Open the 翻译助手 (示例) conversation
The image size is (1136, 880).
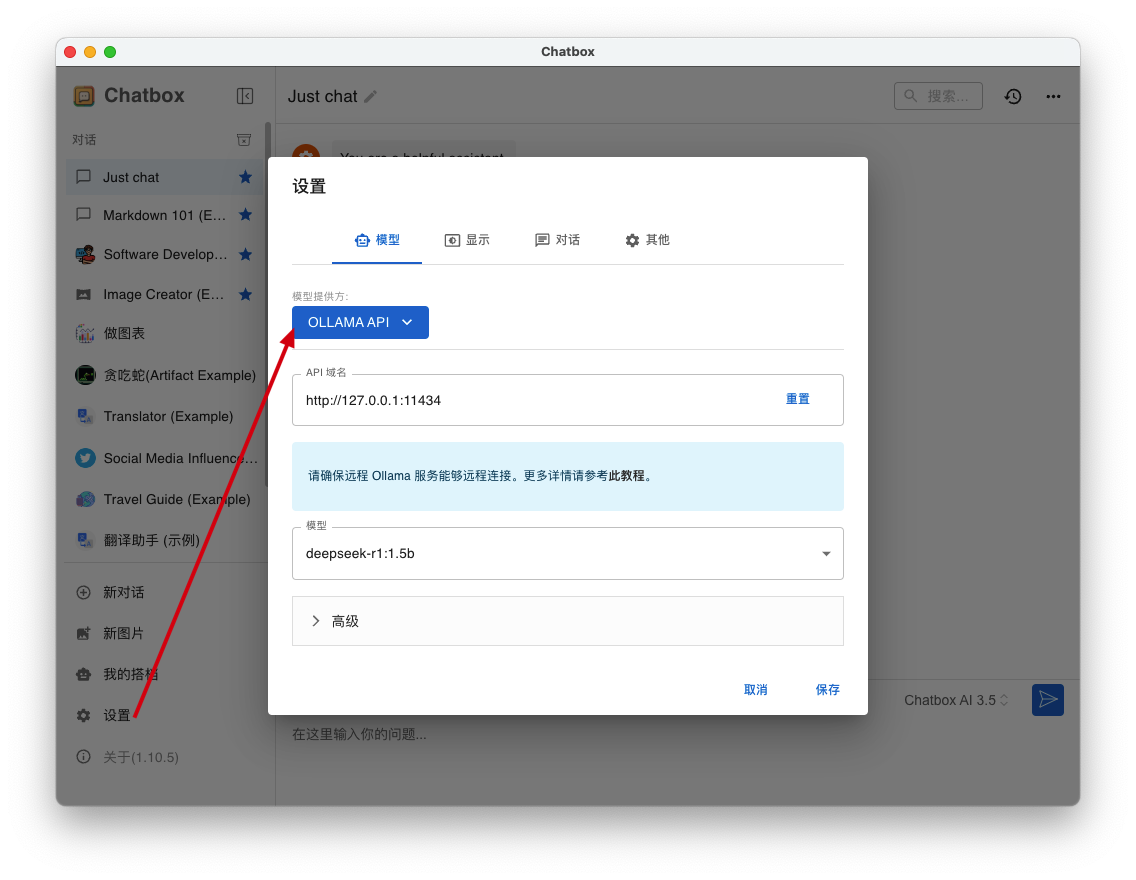(164, 540)
